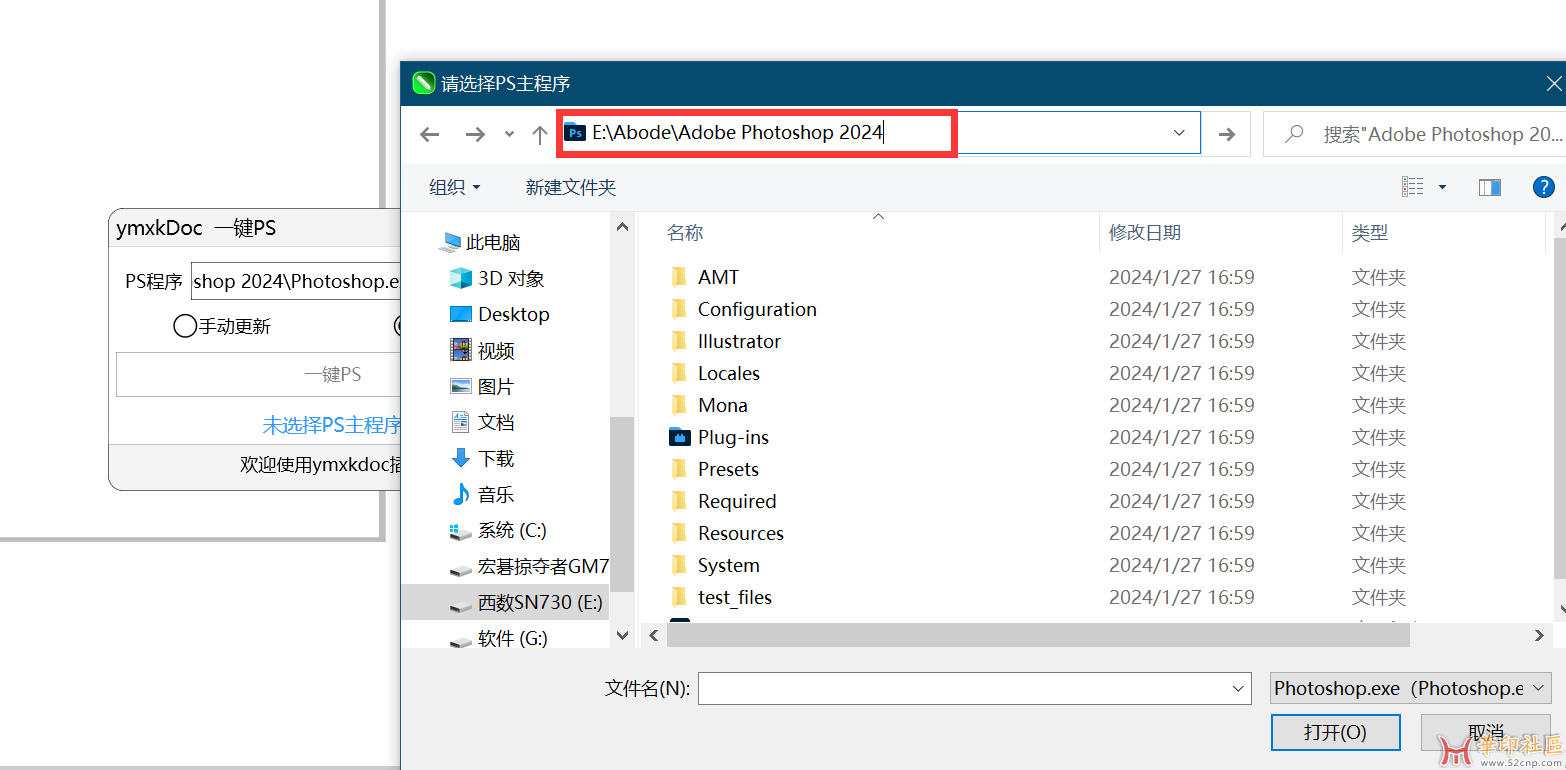Screen dimensions: 1566x770
Task: Expand the address bar history dropdown
Action: pos(1179,133)
